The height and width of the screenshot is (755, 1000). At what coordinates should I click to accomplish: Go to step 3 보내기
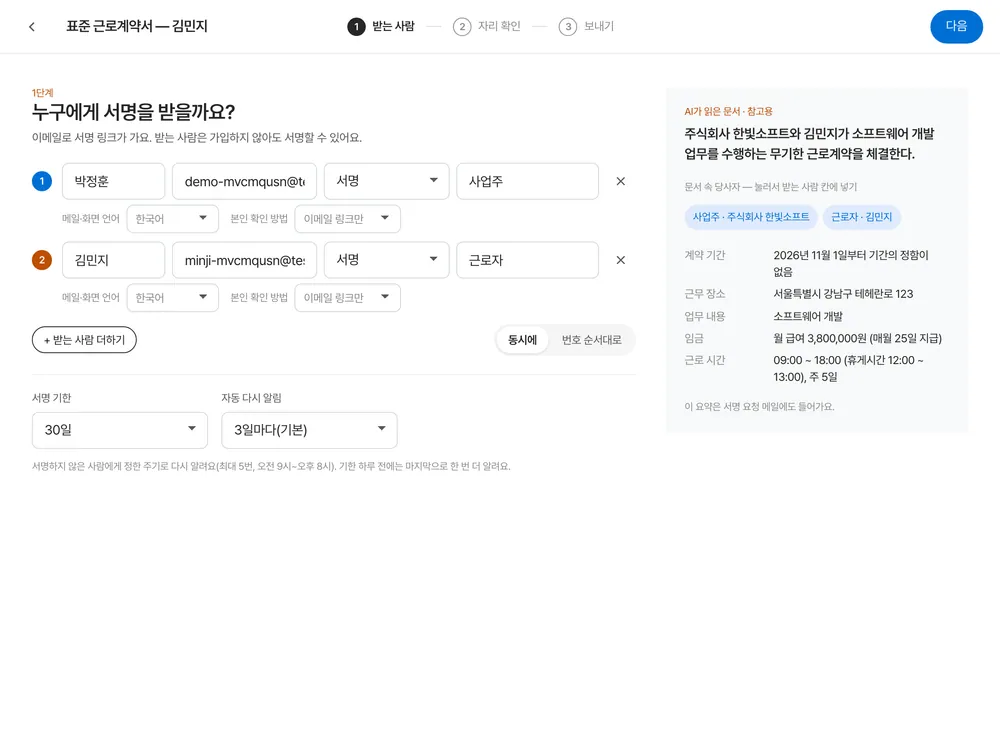coord(587,26)
